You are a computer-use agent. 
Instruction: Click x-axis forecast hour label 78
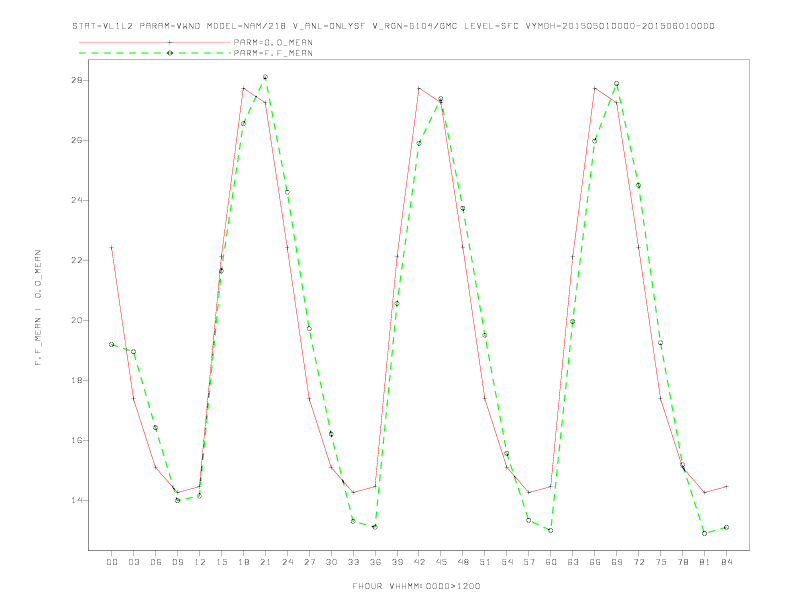click(682, 562)
